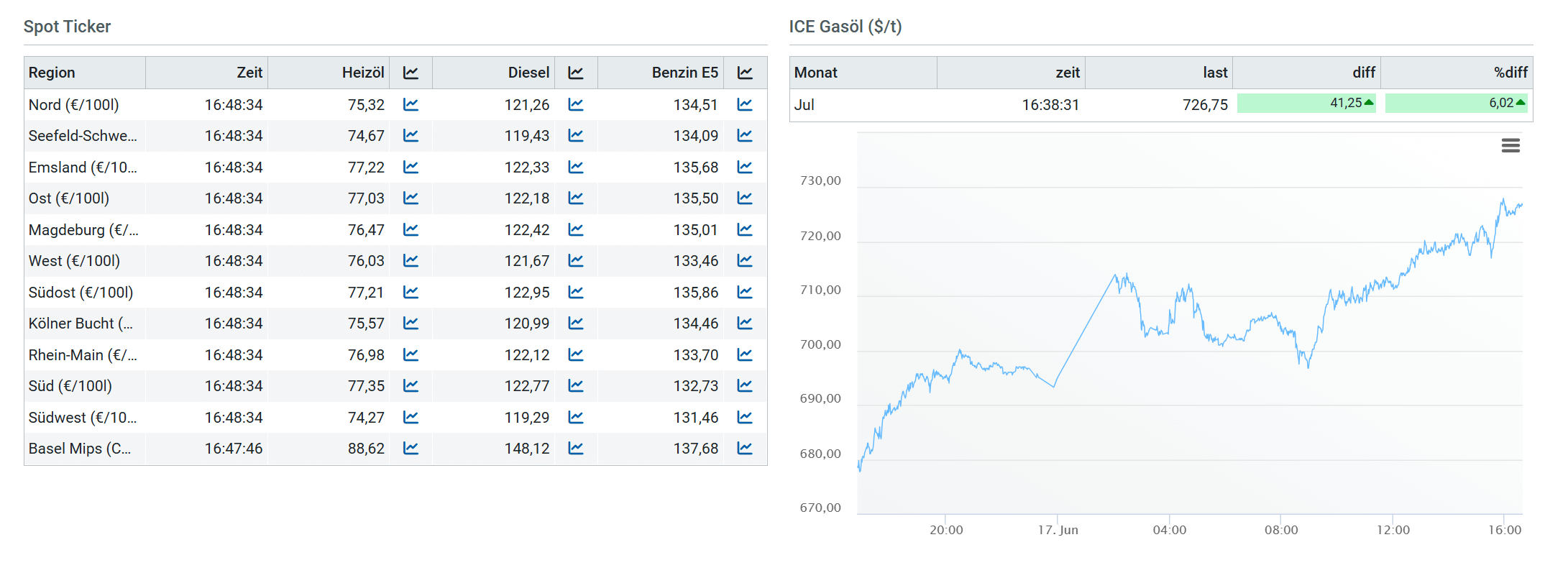Select the Diesel column header
The width and height of the screenshot is (1568, 573).
(x=528, y=73)
